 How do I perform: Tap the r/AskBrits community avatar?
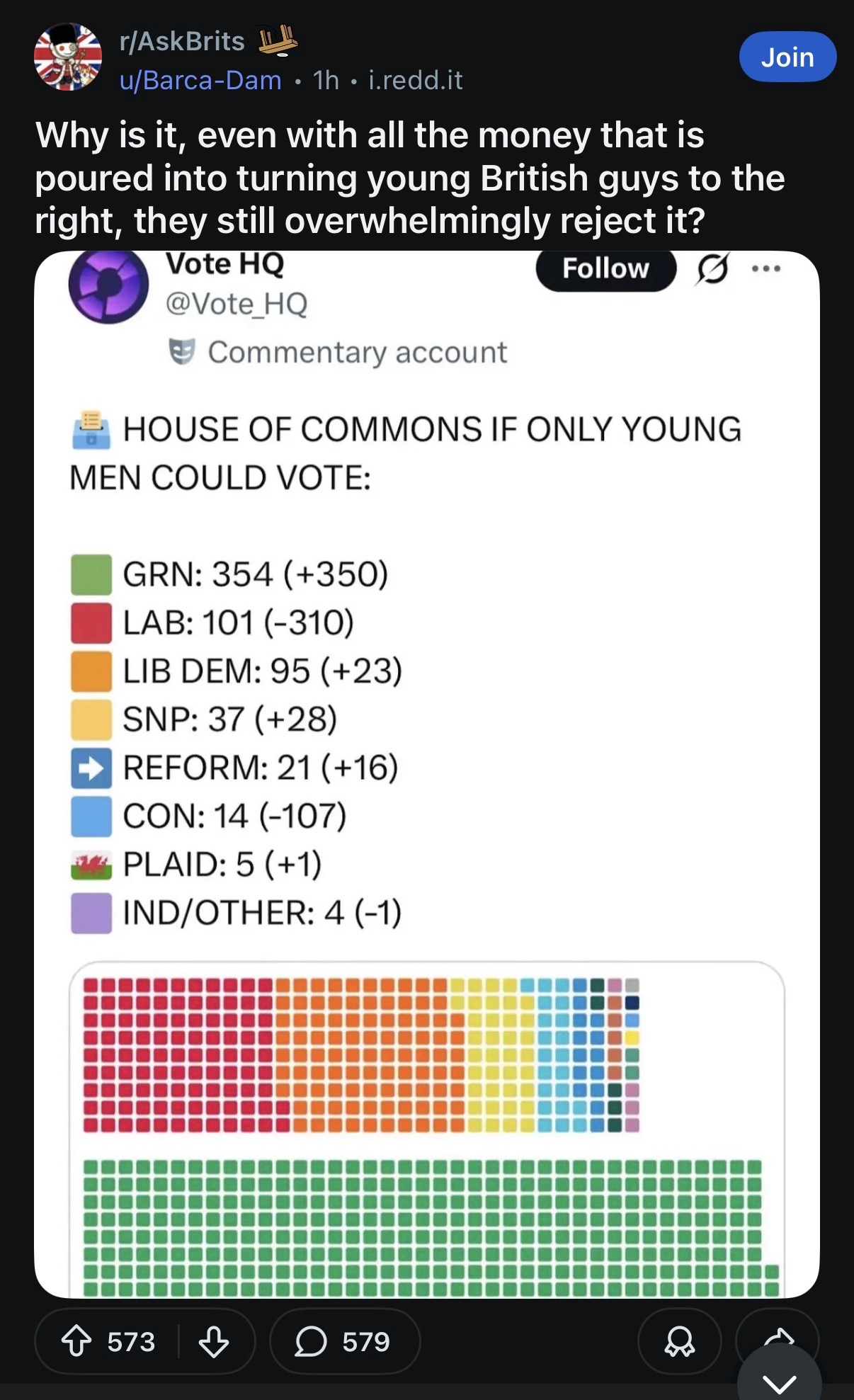pos(68,57)
